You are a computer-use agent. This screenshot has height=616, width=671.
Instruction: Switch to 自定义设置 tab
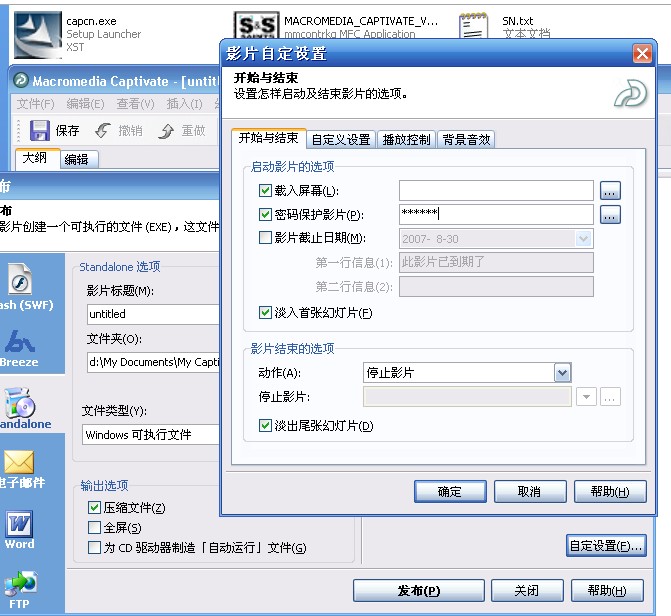coord(341,140)
